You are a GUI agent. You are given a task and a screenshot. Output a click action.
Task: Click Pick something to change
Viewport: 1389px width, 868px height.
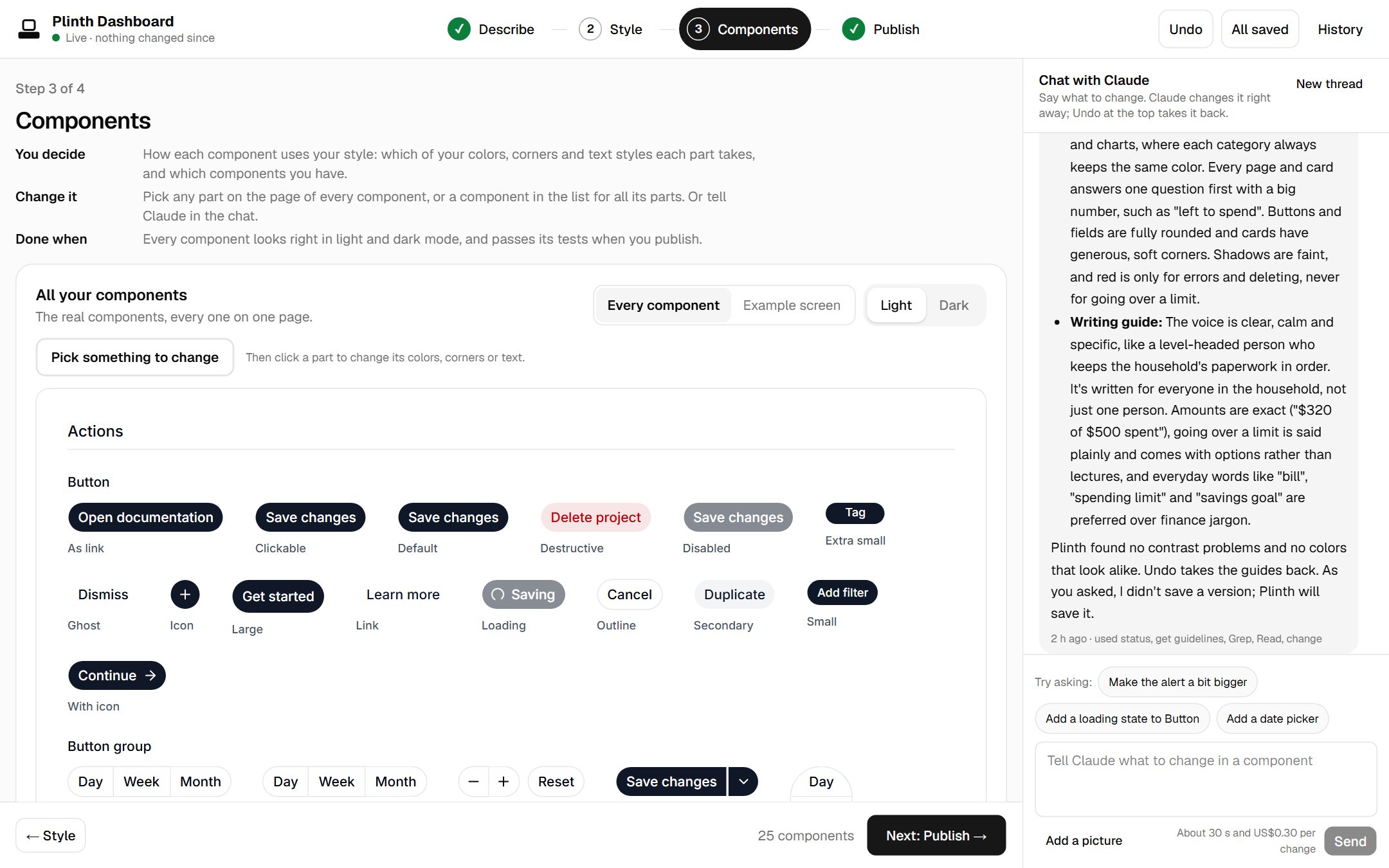pyautogui.click(x=135, y=357)
